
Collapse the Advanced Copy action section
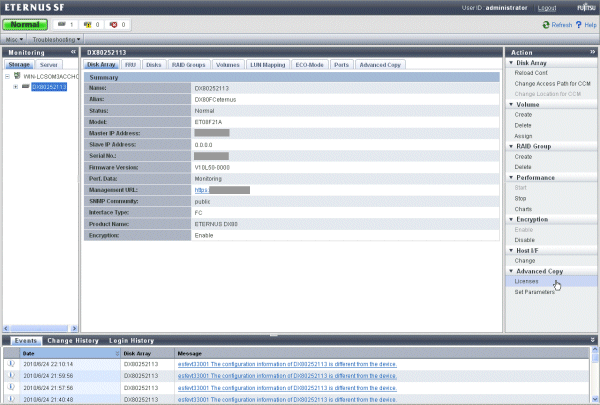tap(511, 271)
